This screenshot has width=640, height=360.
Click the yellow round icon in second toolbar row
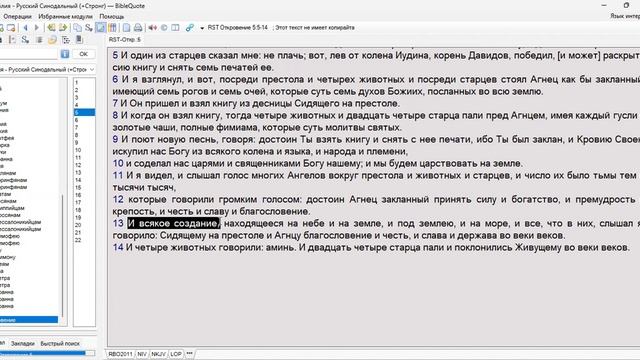52,40
